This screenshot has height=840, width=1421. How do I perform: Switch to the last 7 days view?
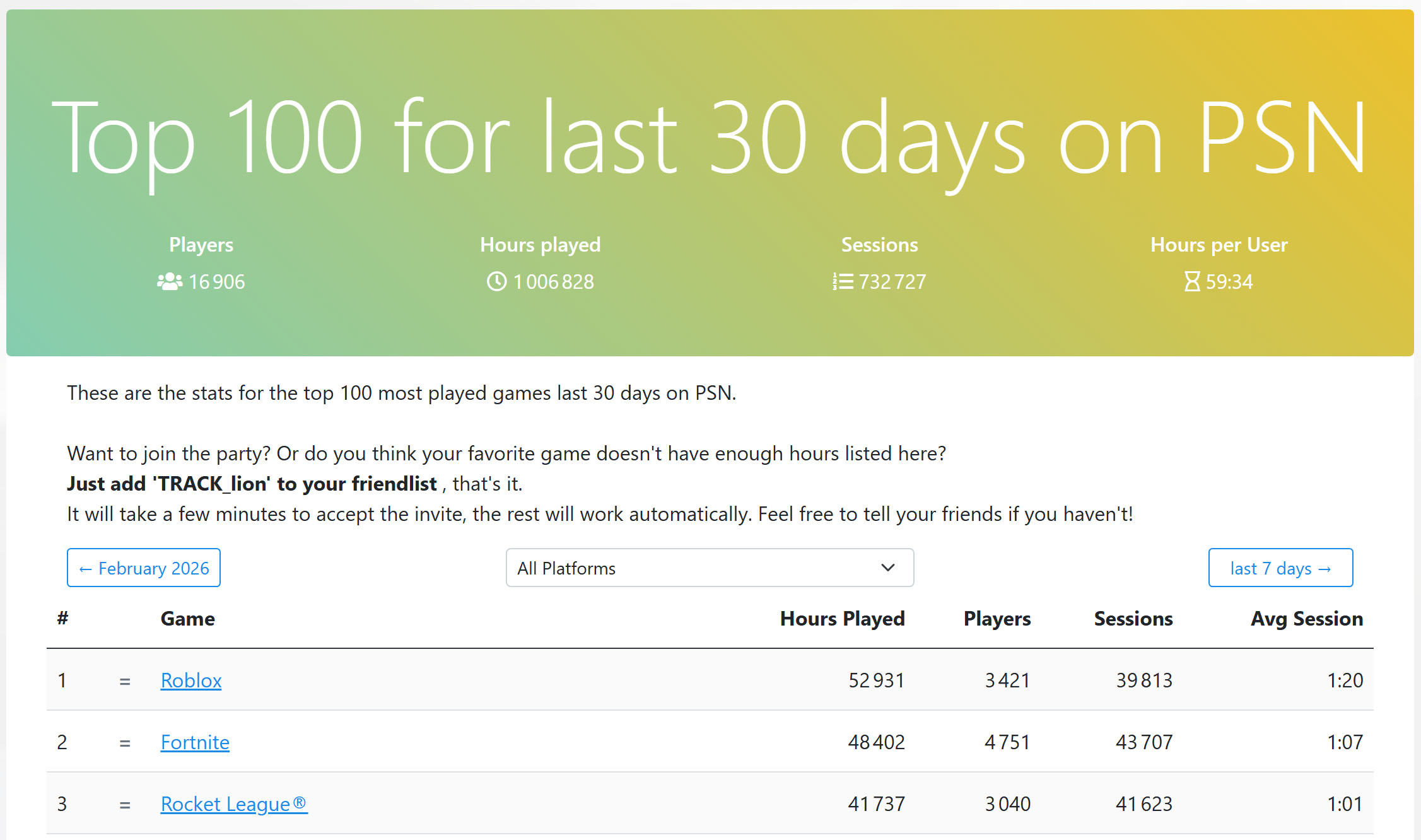click(x=1280, y=568)
